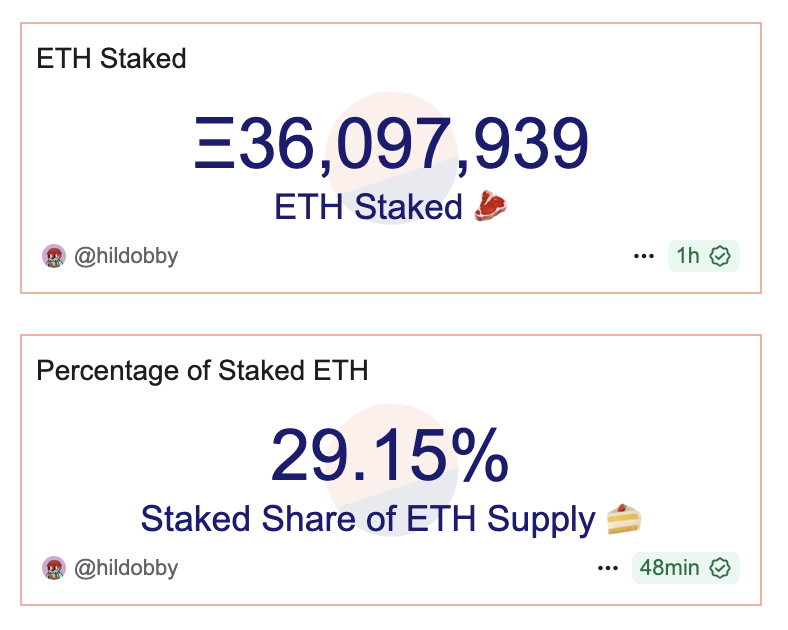Click the 29.15% counter value
Image resolution: width=788 pixels, height=630 pixels.
tap(390, 457)
